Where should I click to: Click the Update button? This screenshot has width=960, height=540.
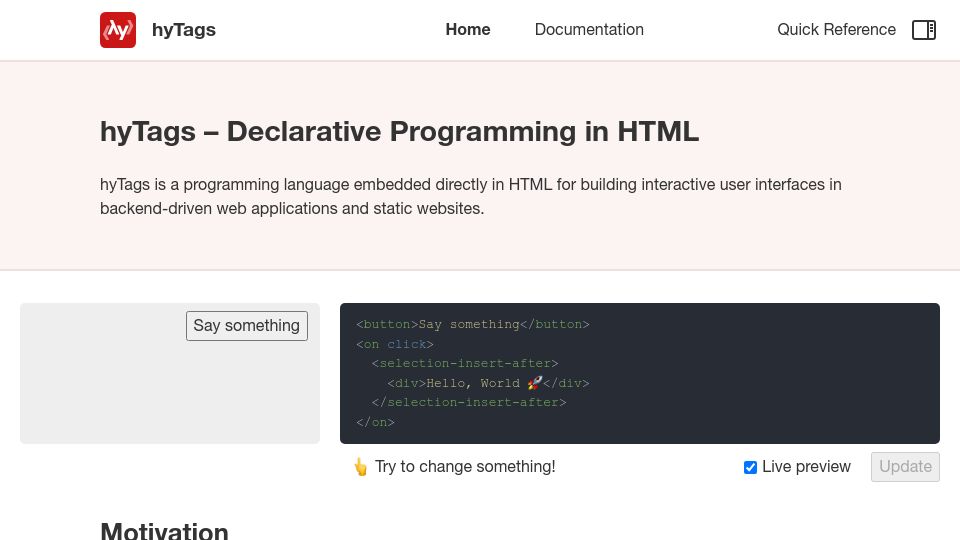pyautogui.click(x=905, y=467)
